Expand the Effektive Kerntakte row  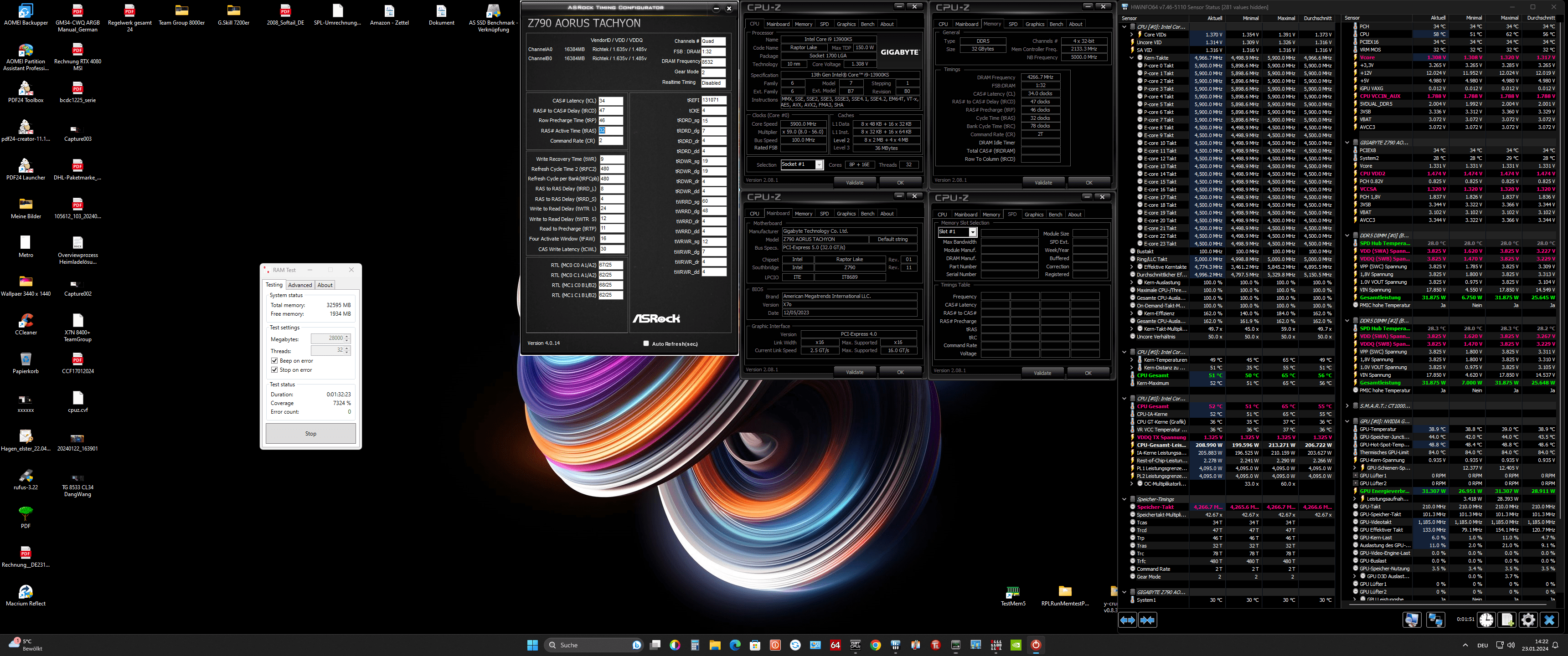(x=1132, y=266)
